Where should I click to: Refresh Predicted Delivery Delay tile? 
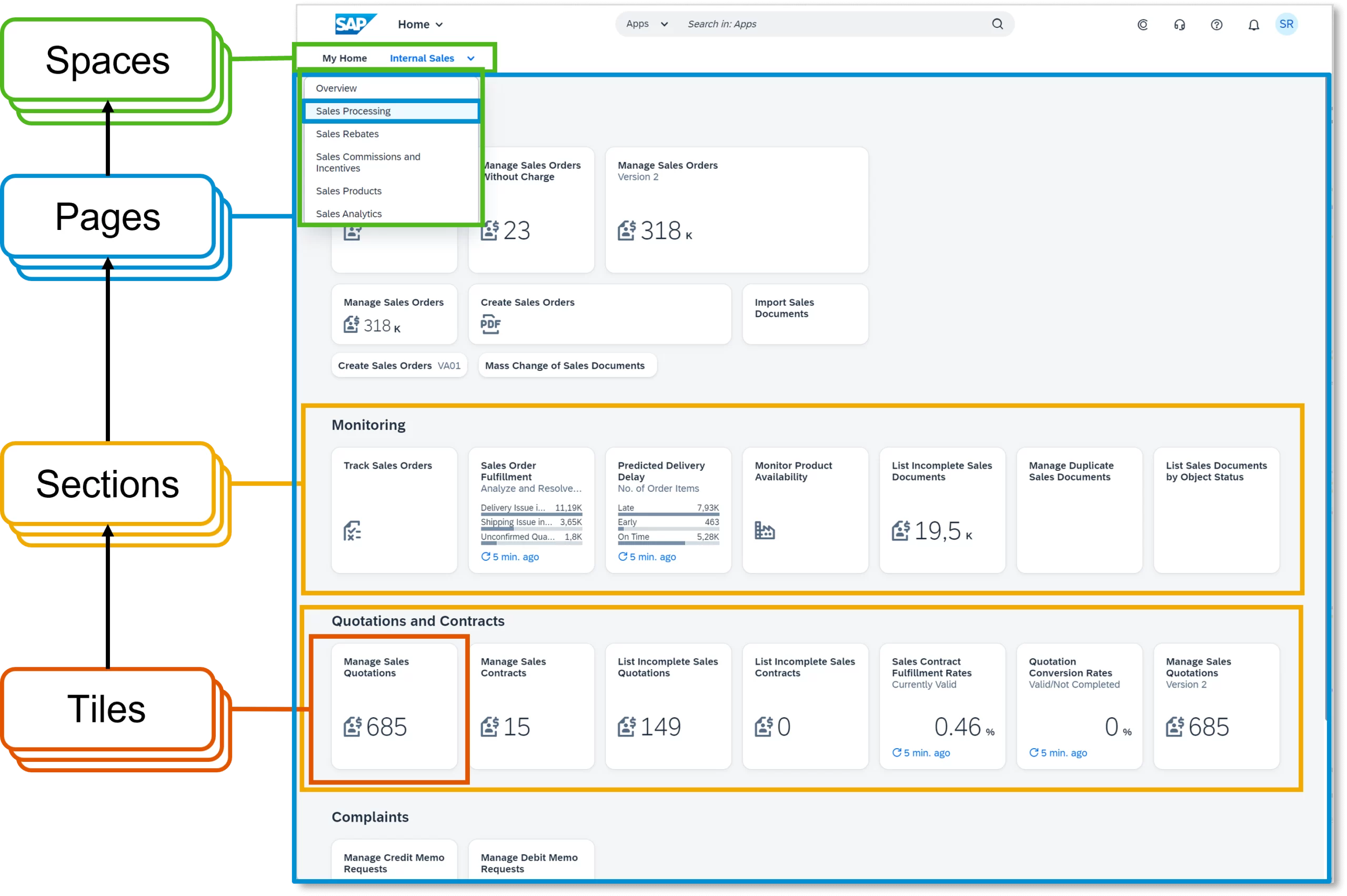pyautogui.click(x=622, y=557)
